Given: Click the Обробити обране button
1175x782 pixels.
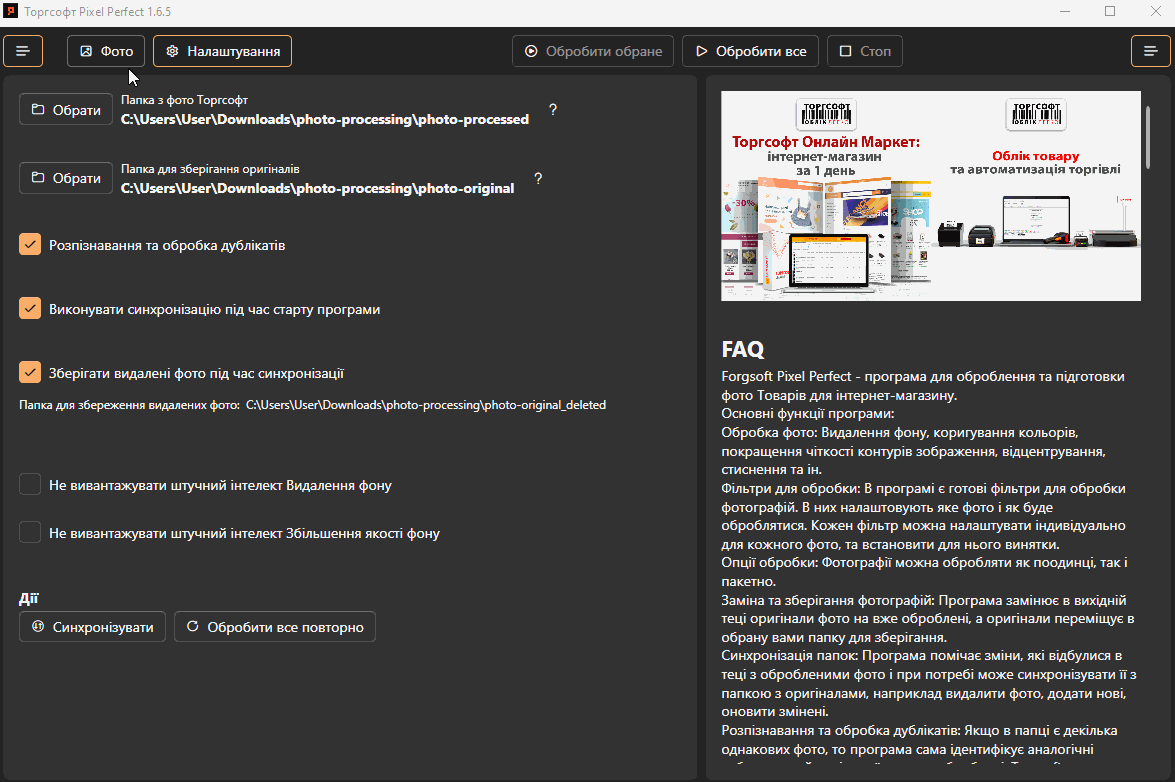Looking at the screenshot, I should (x=593, y=51).
